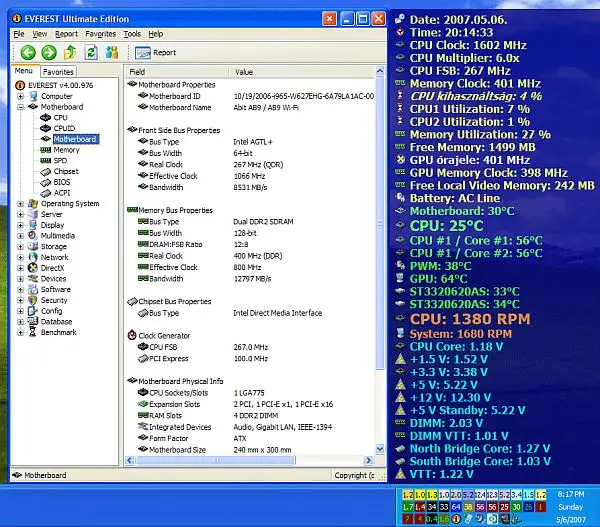
Task: Select the SPD tree item
Action: (60, 161)
